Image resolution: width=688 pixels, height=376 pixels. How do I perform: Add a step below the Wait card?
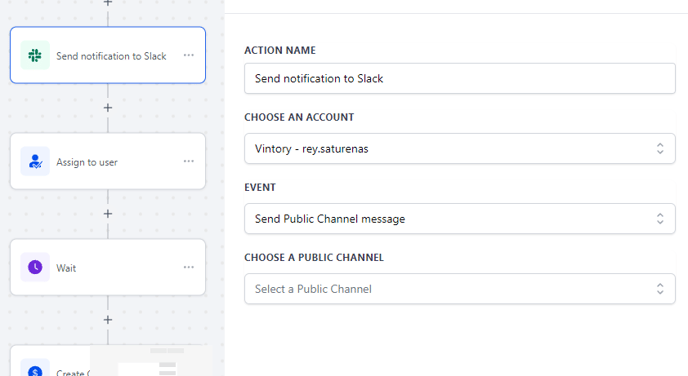tap(108, 320)
